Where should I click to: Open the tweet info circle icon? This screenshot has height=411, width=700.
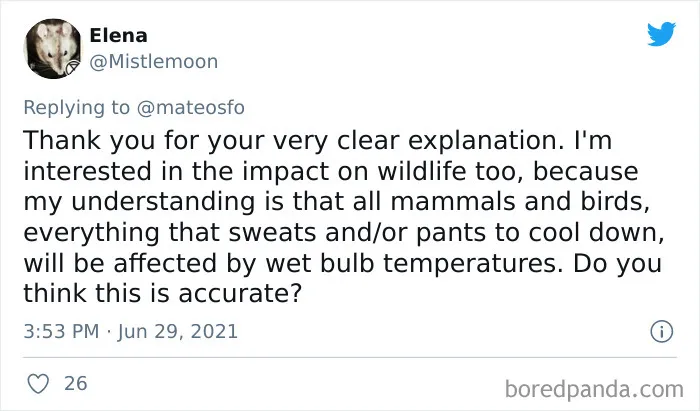pyautogui.click(x=662, y=332)
